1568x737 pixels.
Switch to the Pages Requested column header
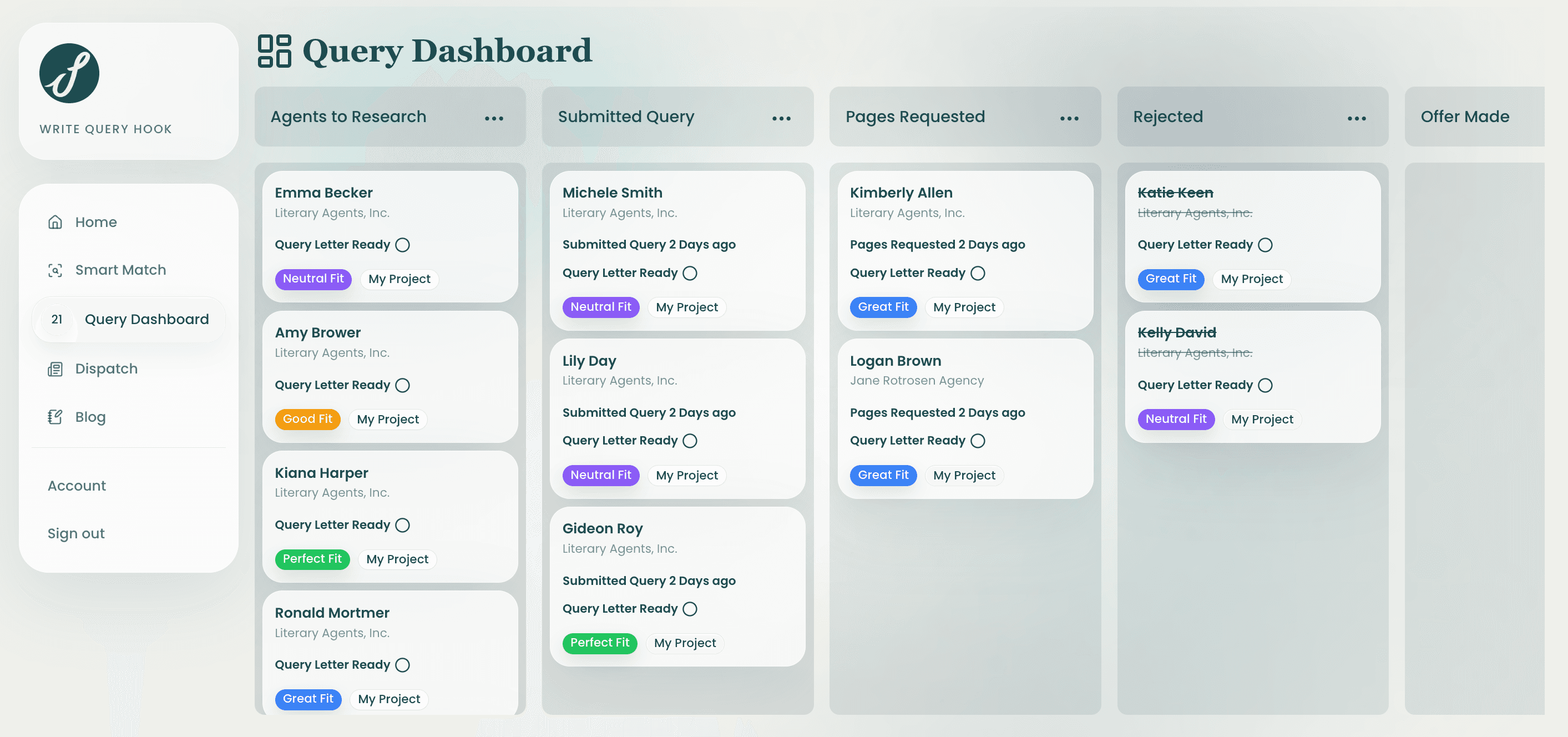click(914, 117)
